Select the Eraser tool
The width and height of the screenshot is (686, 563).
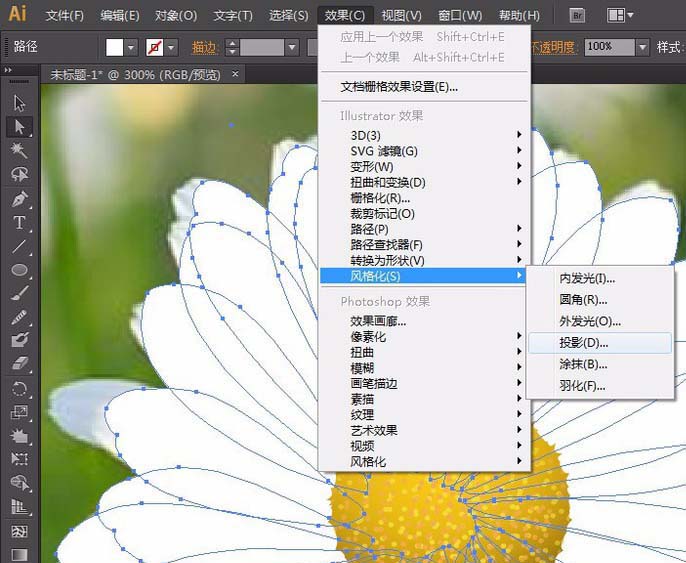19,364
